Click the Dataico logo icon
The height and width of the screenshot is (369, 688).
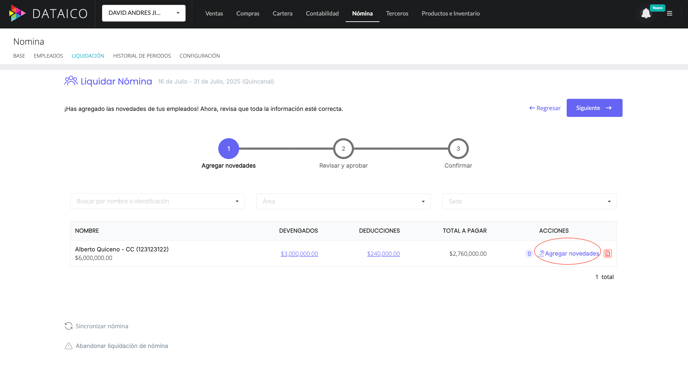pyautogui.click(x=17, y=13)
